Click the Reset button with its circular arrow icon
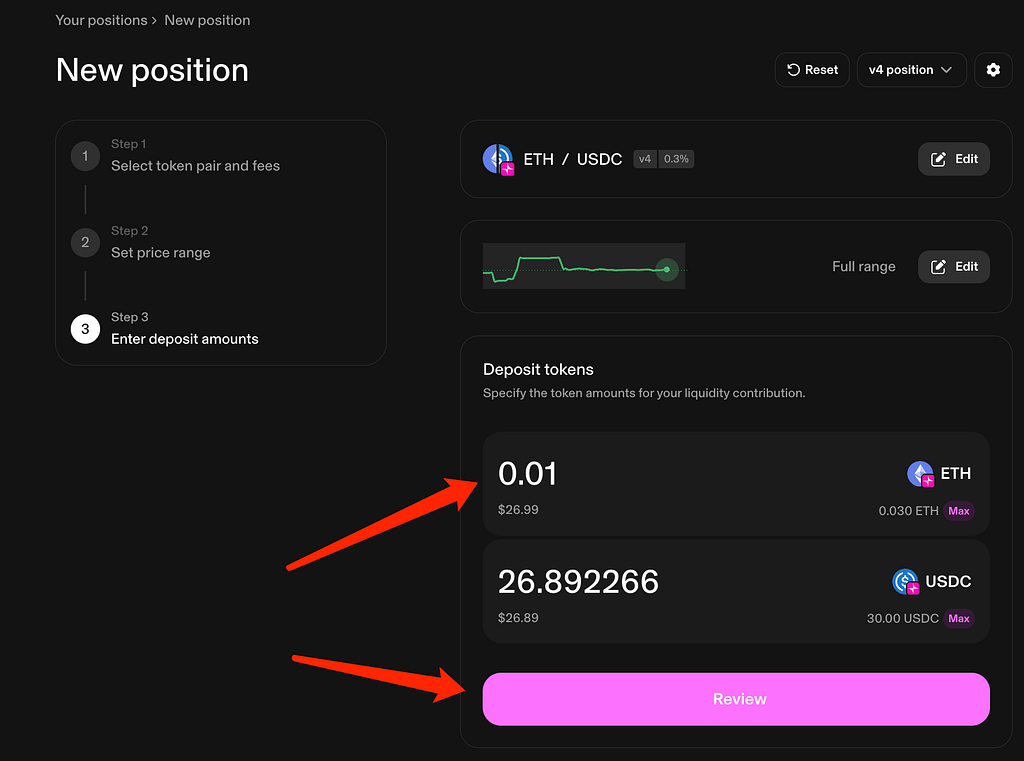This screenshot has width=1024, height=761. pyautogui.click(x=812, y=70)
